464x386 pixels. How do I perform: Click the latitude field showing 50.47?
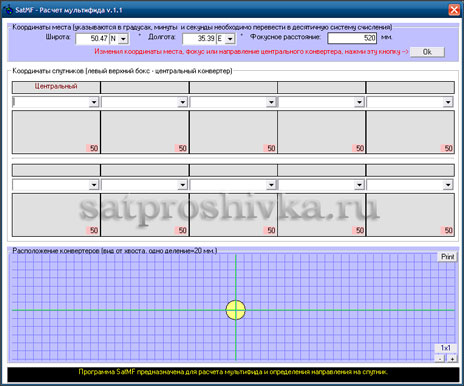(92, 39)
